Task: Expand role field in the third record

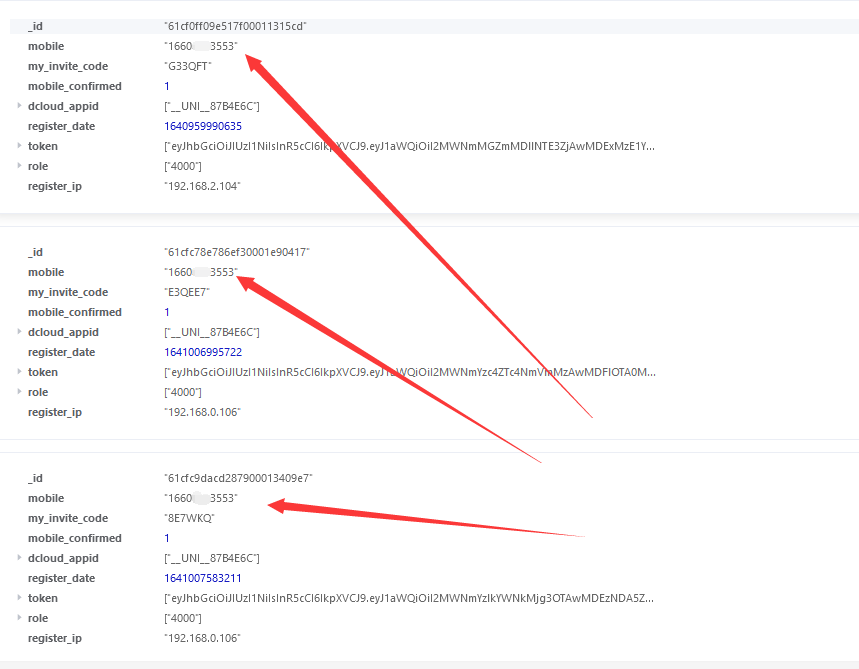Action: tap(19, 618)
